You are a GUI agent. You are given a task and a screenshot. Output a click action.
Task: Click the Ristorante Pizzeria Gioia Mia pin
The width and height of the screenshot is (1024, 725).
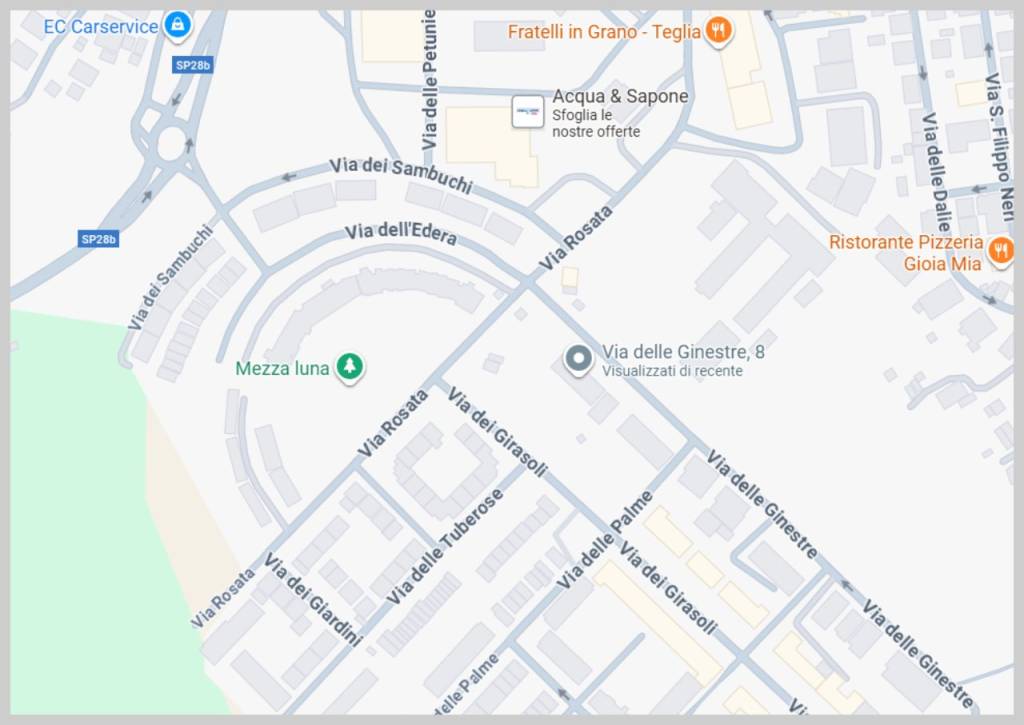(1000, 252)
